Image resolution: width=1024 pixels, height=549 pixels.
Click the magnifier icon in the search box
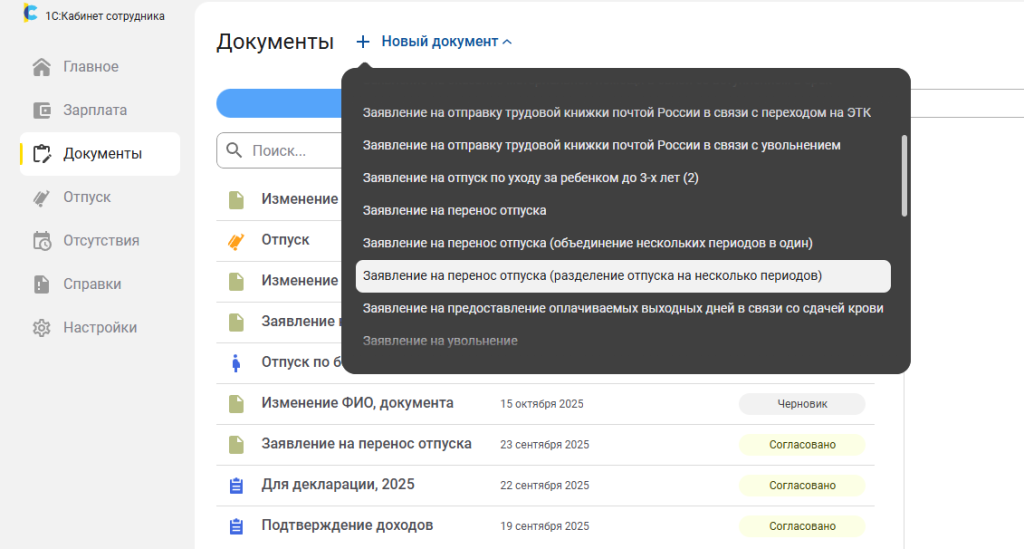pos(235,150)
